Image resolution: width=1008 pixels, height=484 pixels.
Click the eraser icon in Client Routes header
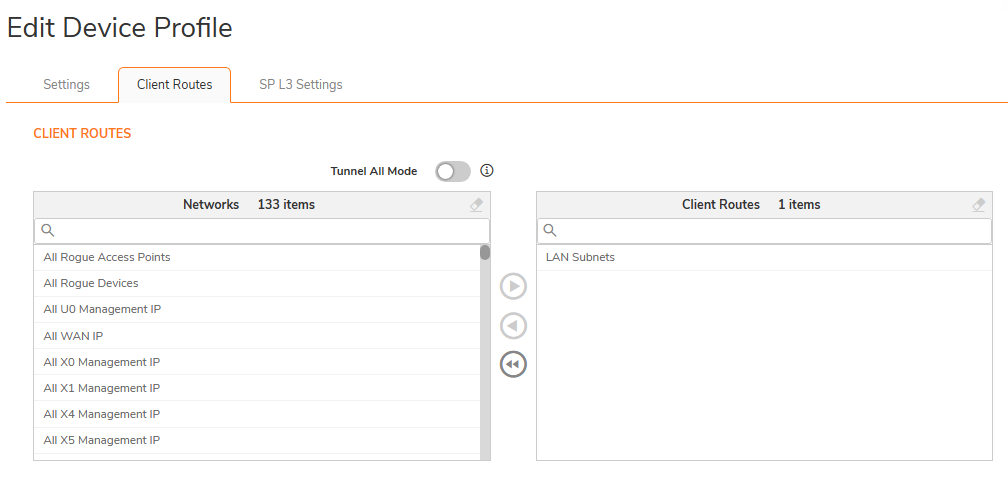979,205
